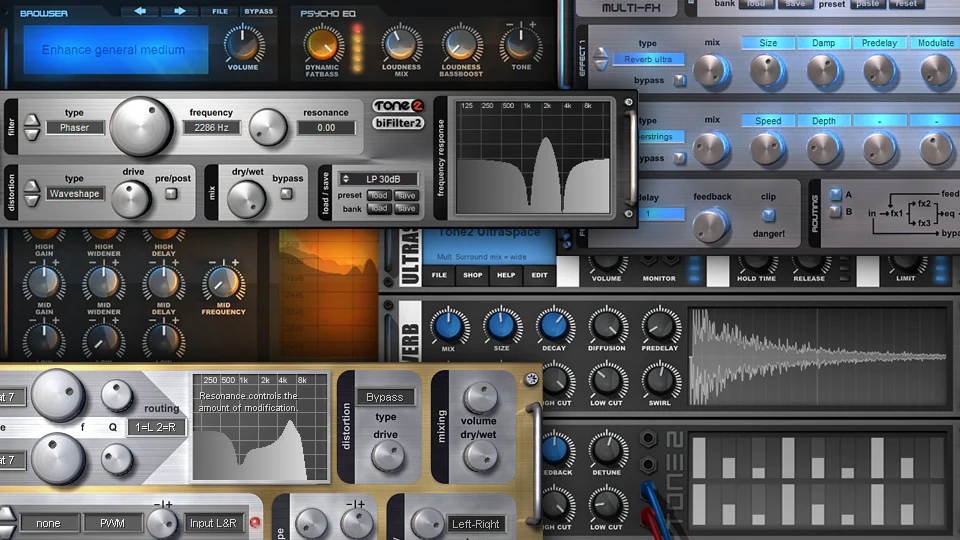The image size is (960, 540).
Task: Step the distortion type arrows
Action: [x=32, y=193]
